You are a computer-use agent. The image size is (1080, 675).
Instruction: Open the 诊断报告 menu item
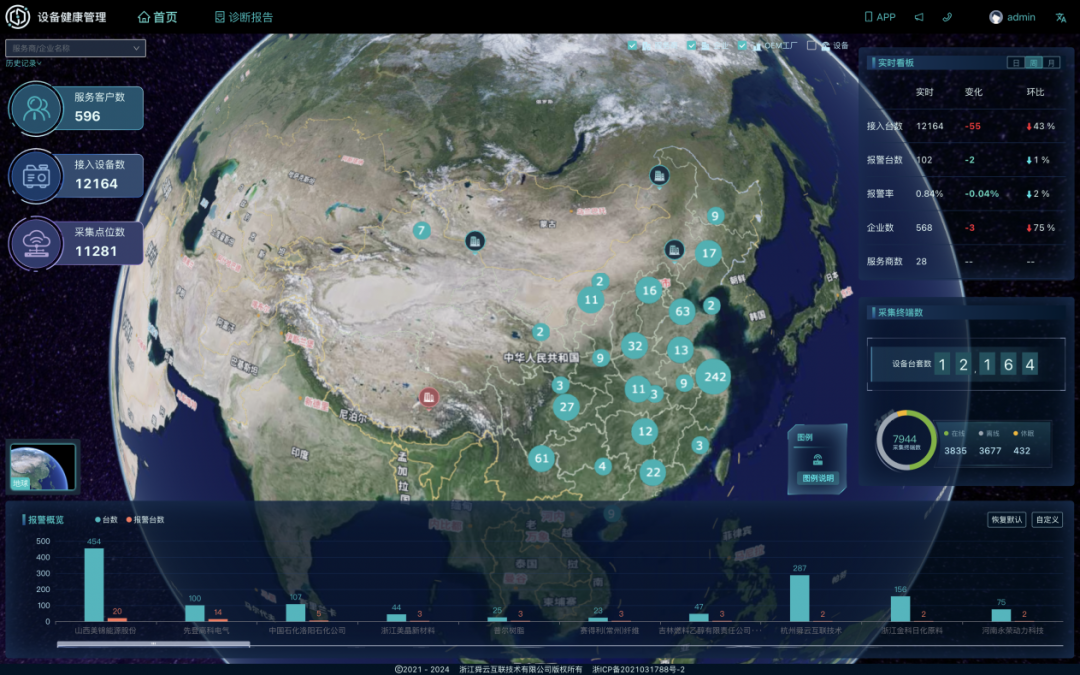coord(244,17)
